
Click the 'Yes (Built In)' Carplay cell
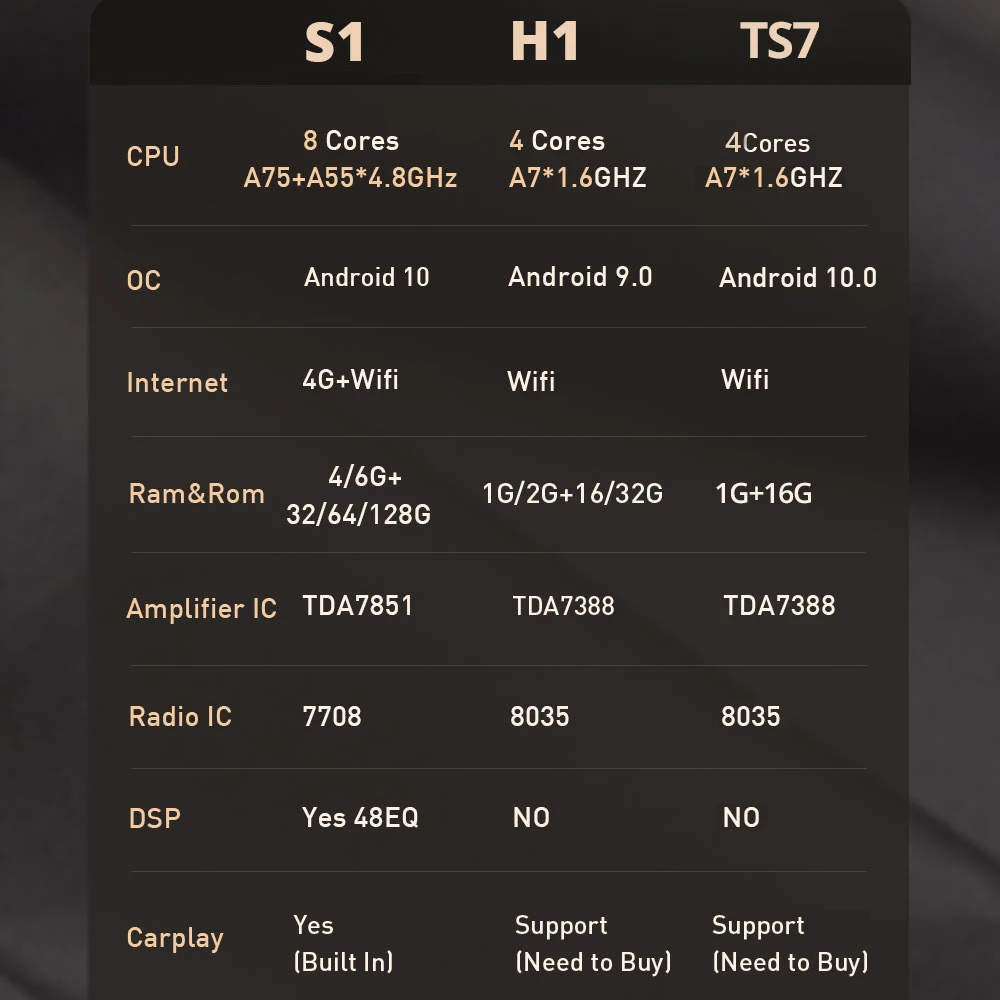tap(343, 943)
